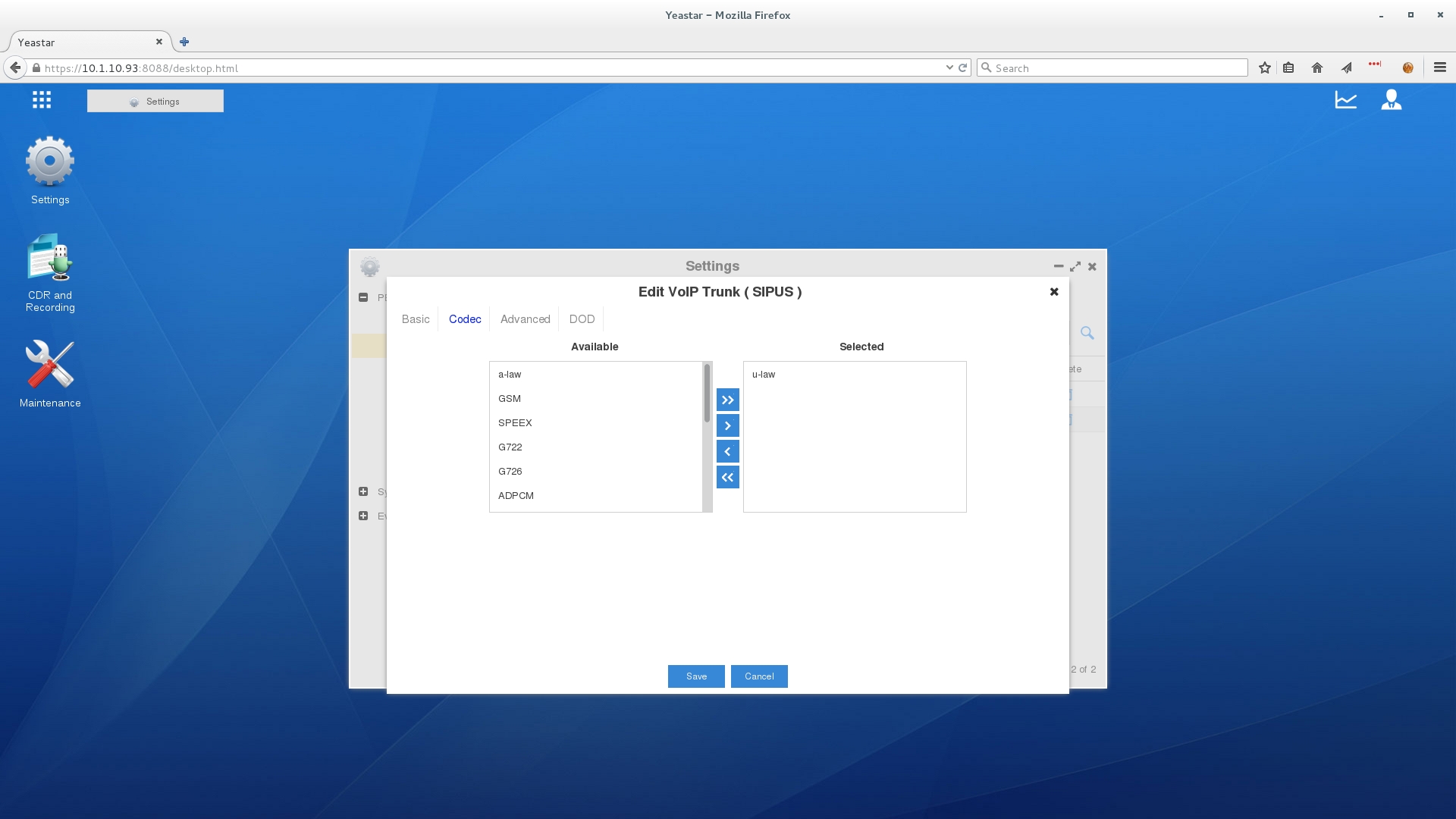This screenshot has width=1456, height=819.
Task: Open the Firefox hamburger menu
Action: point(1440,67)
